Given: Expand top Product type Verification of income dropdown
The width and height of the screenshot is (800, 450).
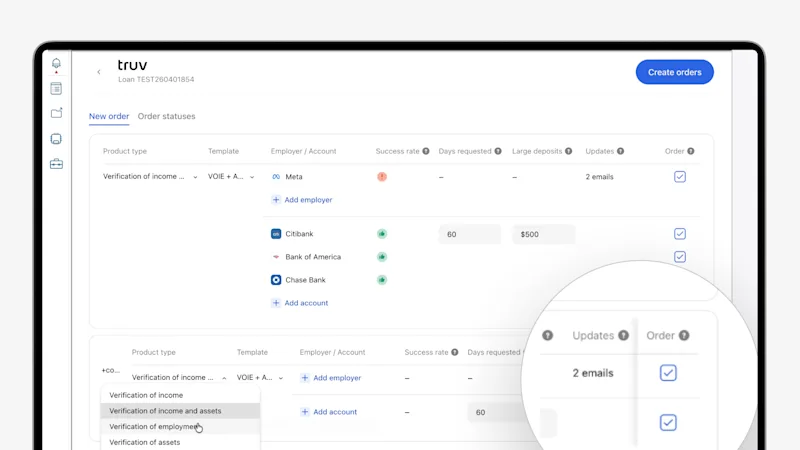Looking at the screenshot, I should click(x=150, y=177).
